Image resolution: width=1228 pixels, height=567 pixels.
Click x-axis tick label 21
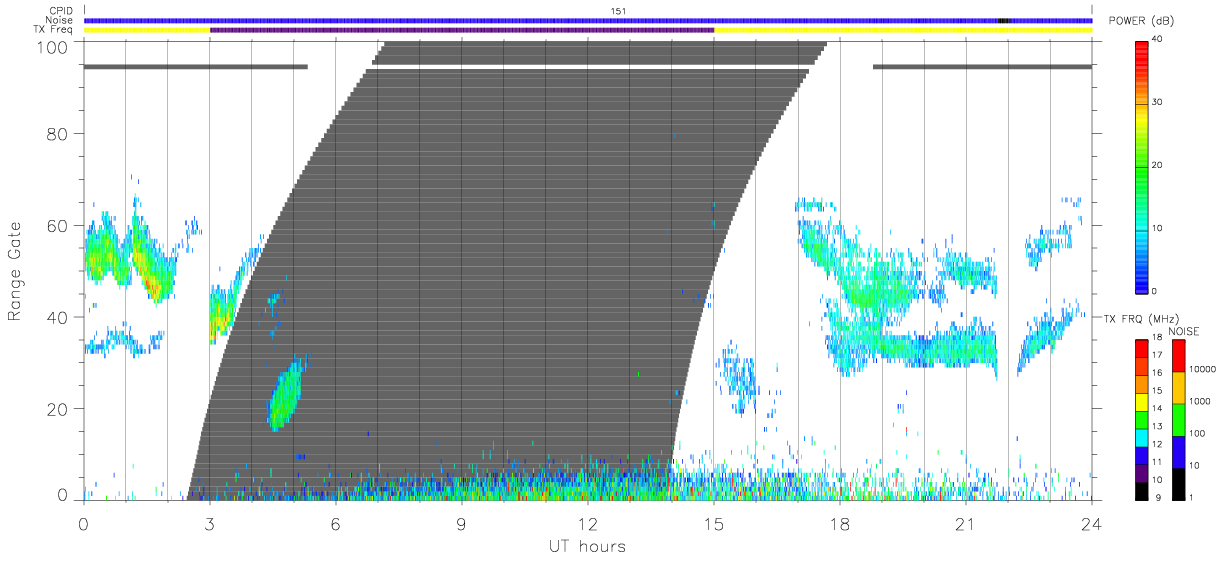click(965, 523)
